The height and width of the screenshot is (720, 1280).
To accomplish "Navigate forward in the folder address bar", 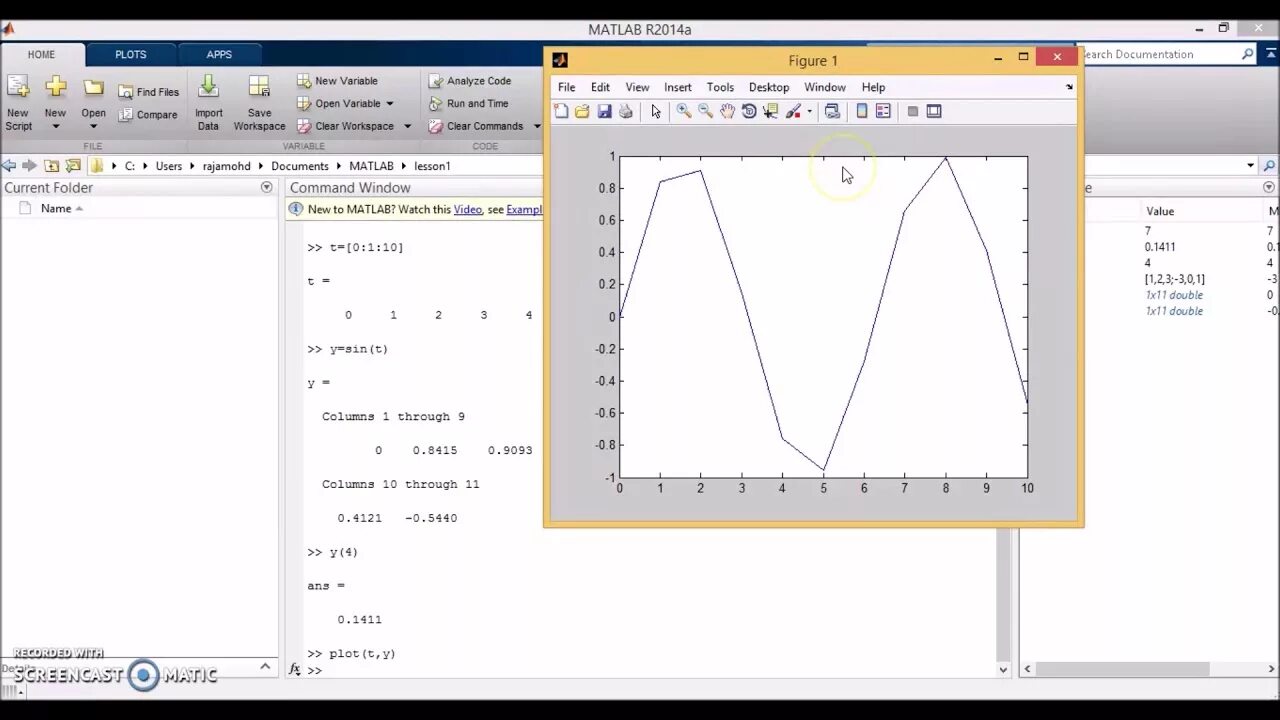I will pos(29,166).
